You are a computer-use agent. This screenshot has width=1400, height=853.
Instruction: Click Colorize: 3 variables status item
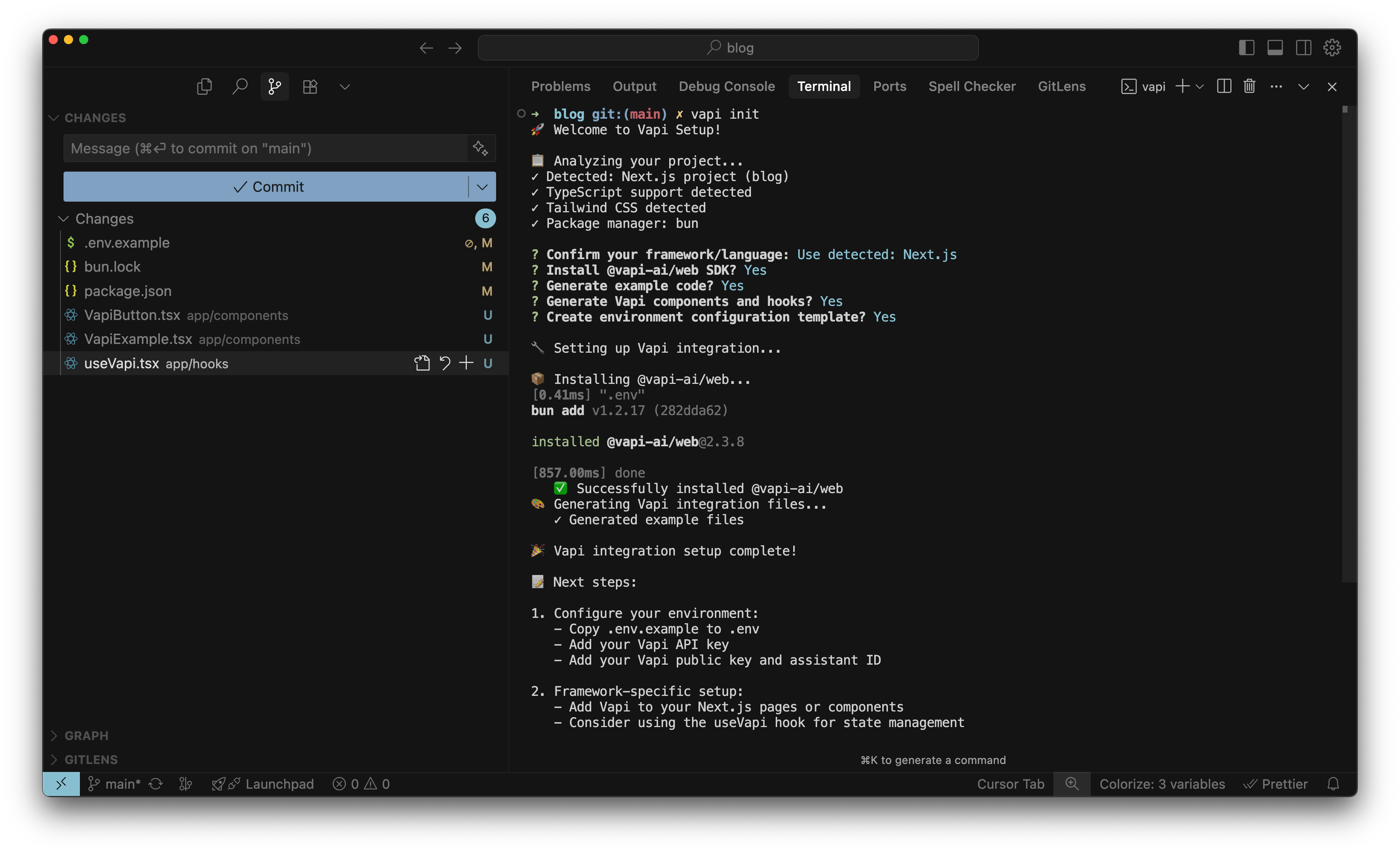(x=1162, y=784)
